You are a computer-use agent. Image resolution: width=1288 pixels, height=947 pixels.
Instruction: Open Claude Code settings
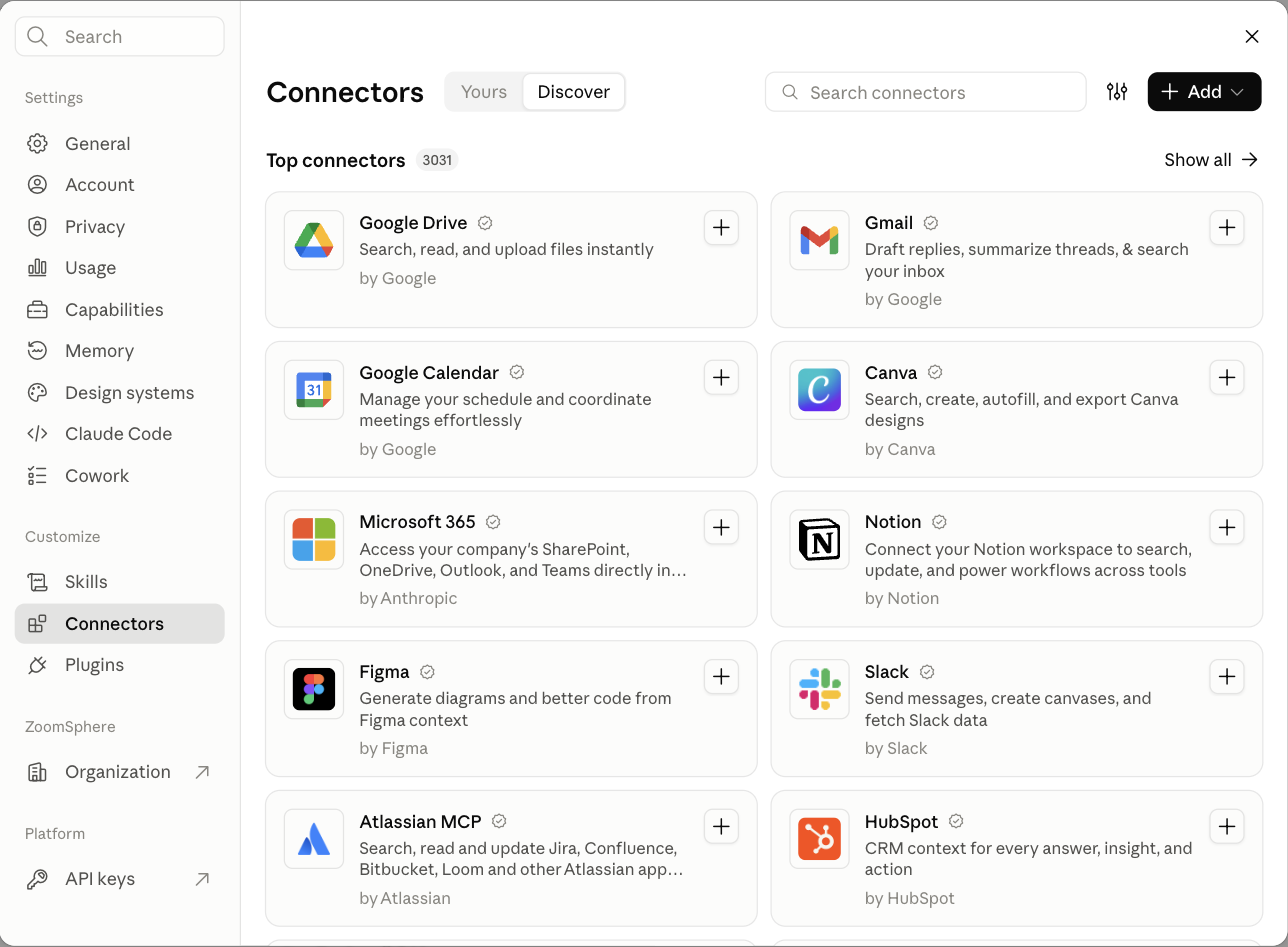[120, 434]
